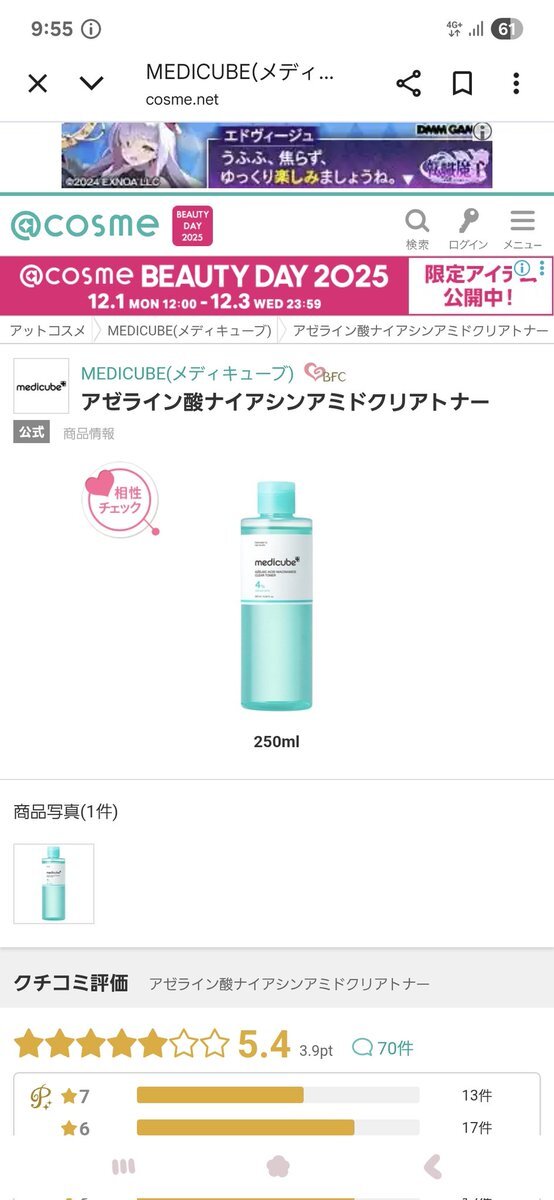Go to the @cosme home logo
Viewport: 554px width, 1200px height.
(84, 225)
